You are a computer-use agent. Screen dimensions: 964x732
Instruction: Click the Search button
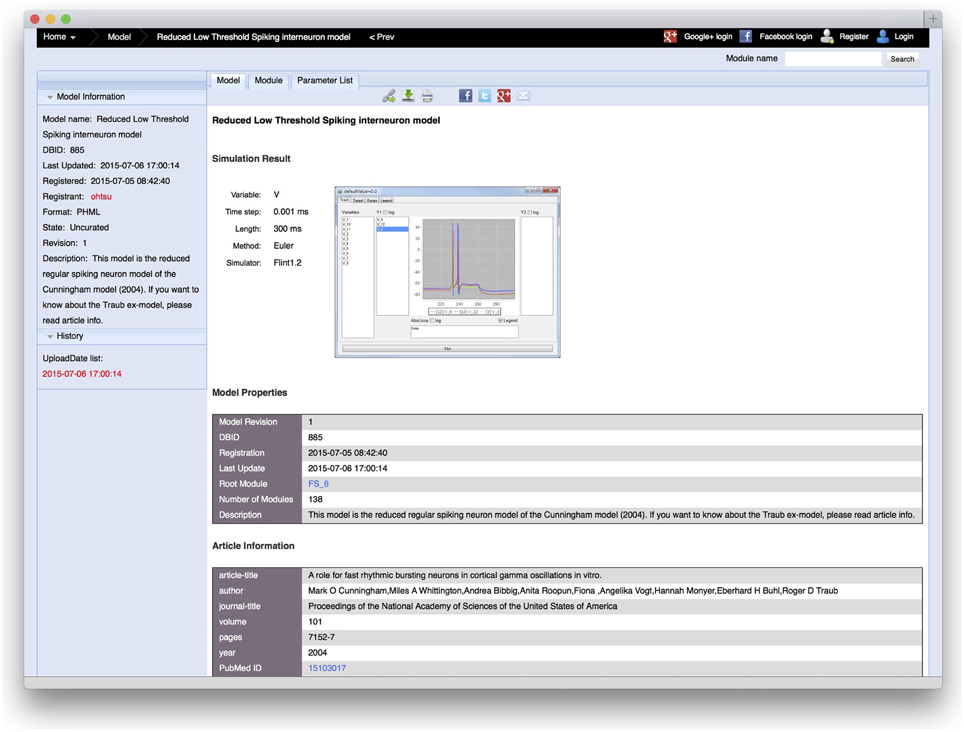pyautogui.click(x=902, y=59)
